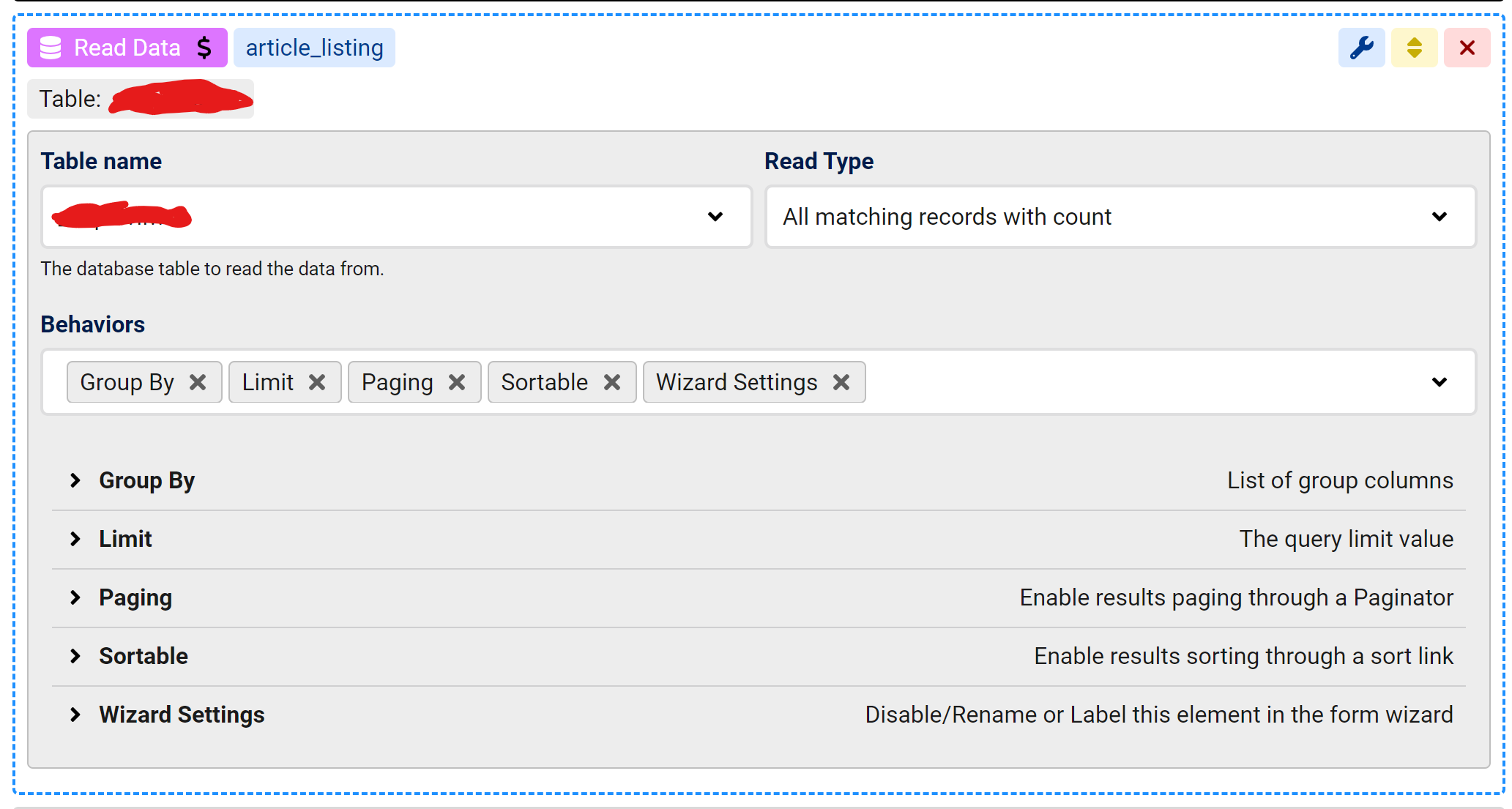Image resolution: width=1512 pixels, height=809 pixels.
Task: Open the Table name dropdown
Action: tap(715, 217)
